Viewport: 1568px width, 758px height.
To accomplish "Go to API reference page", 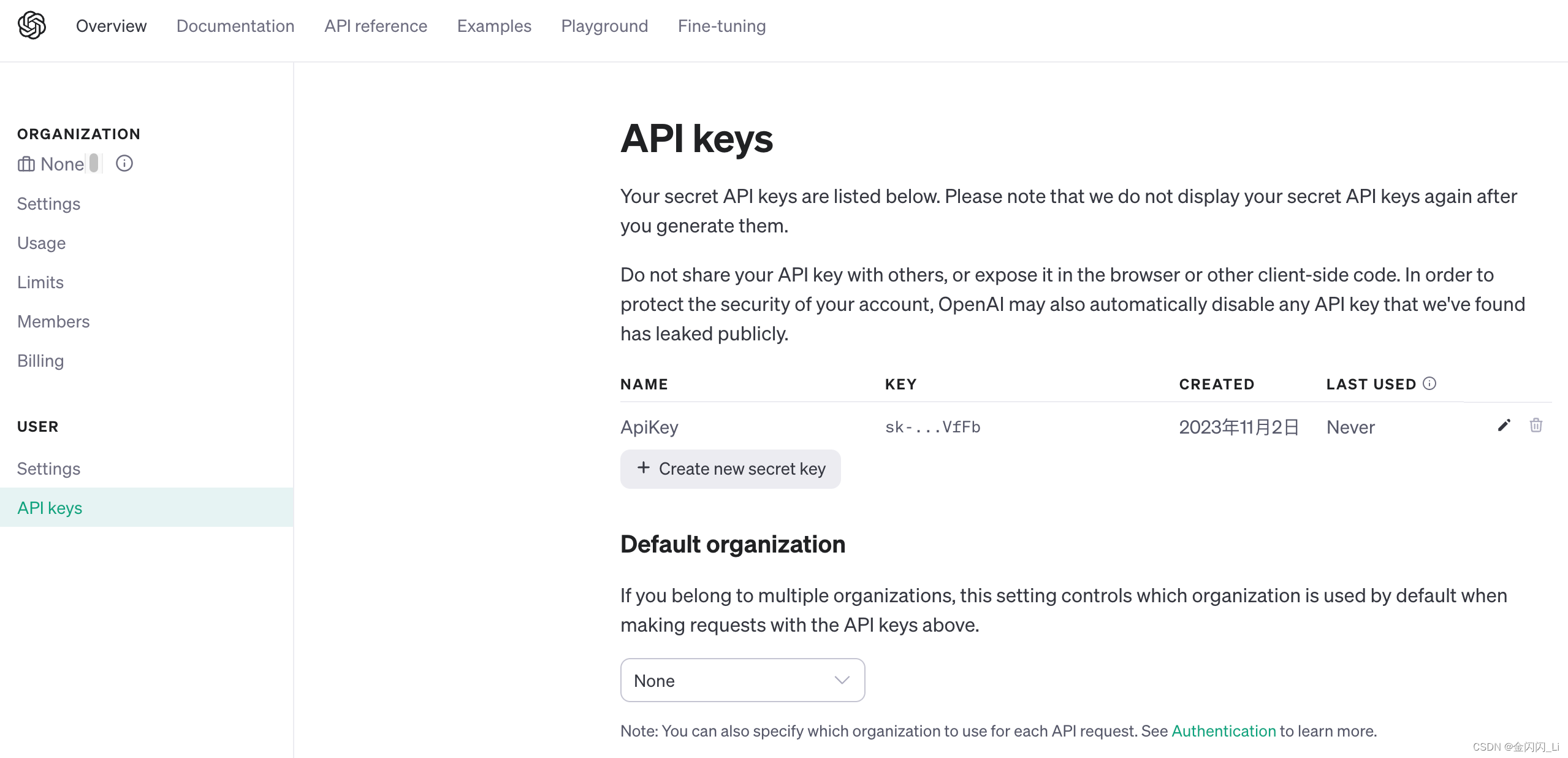I will (376, 26).
